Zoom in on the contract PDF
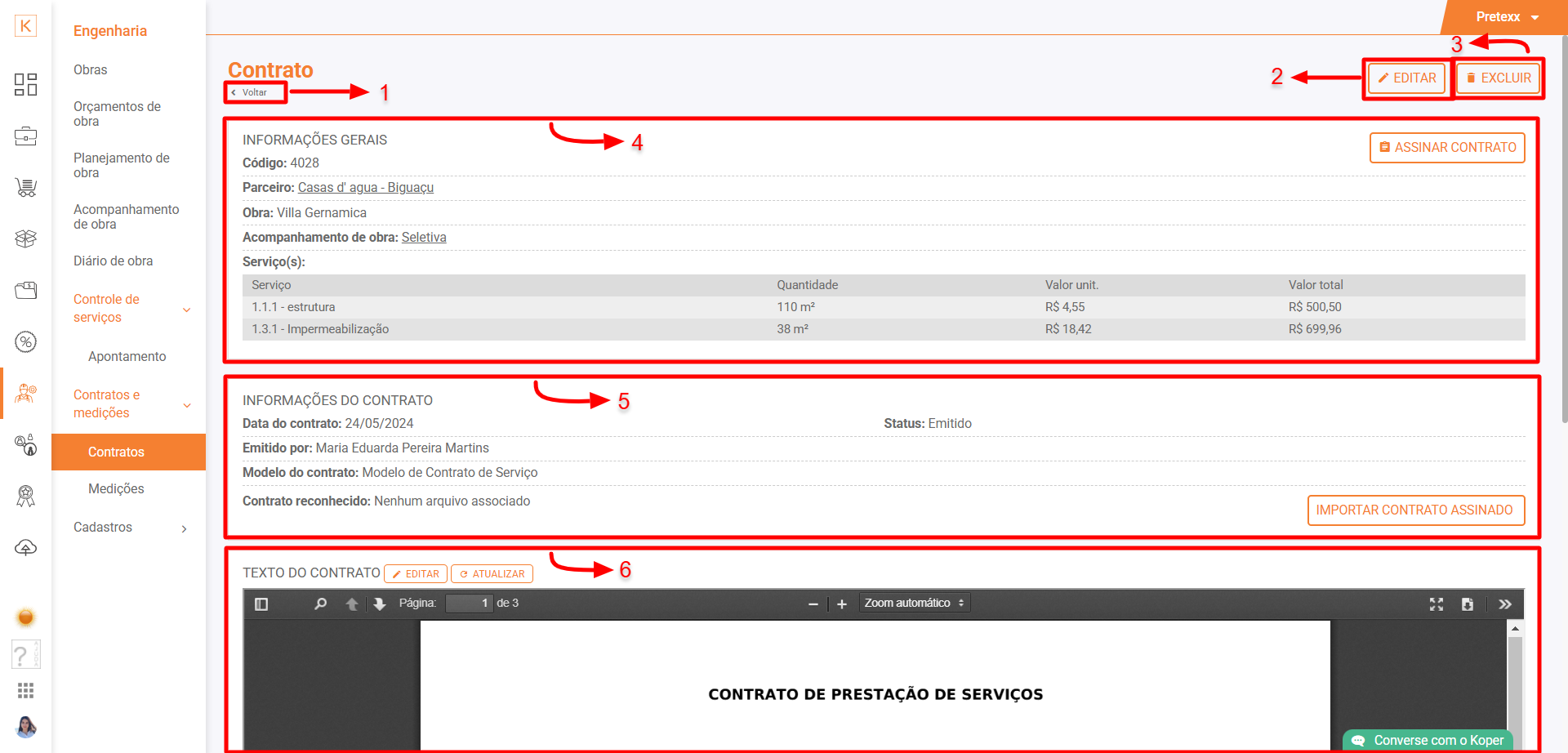1568x753 pixels. (842, 604)
